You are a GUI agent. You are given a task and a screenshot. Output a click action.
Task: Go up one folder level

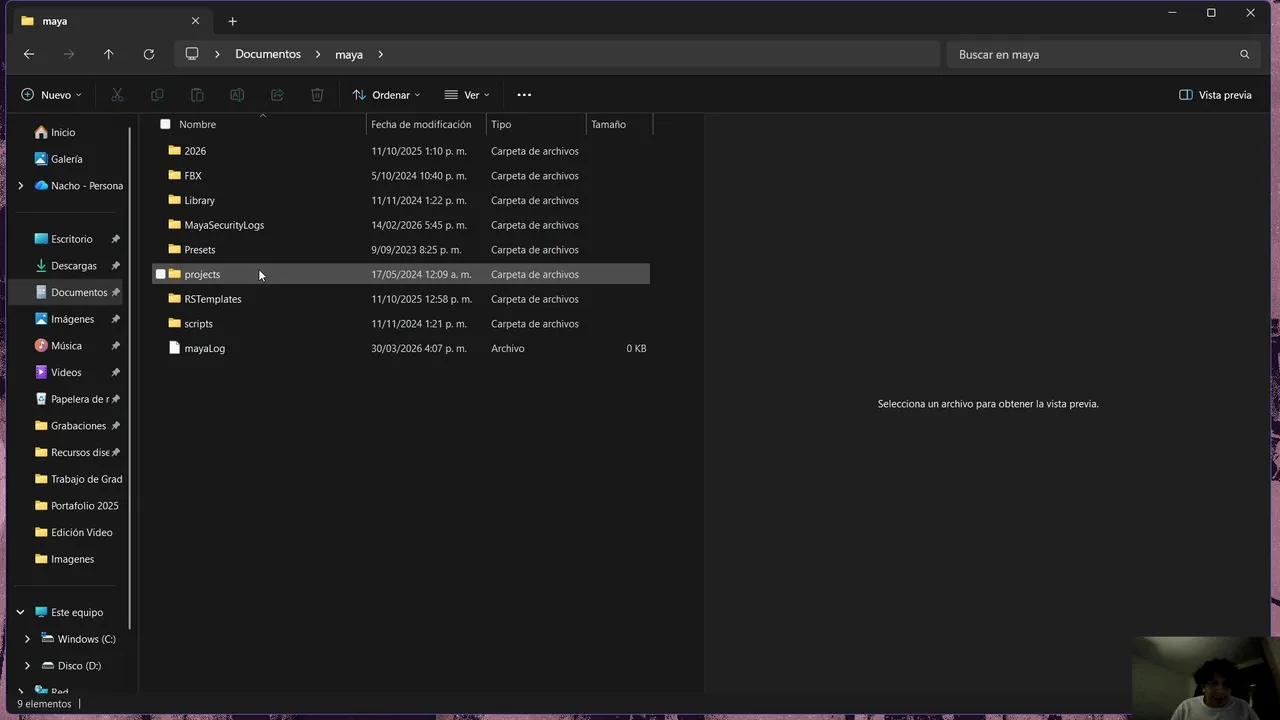109,54
